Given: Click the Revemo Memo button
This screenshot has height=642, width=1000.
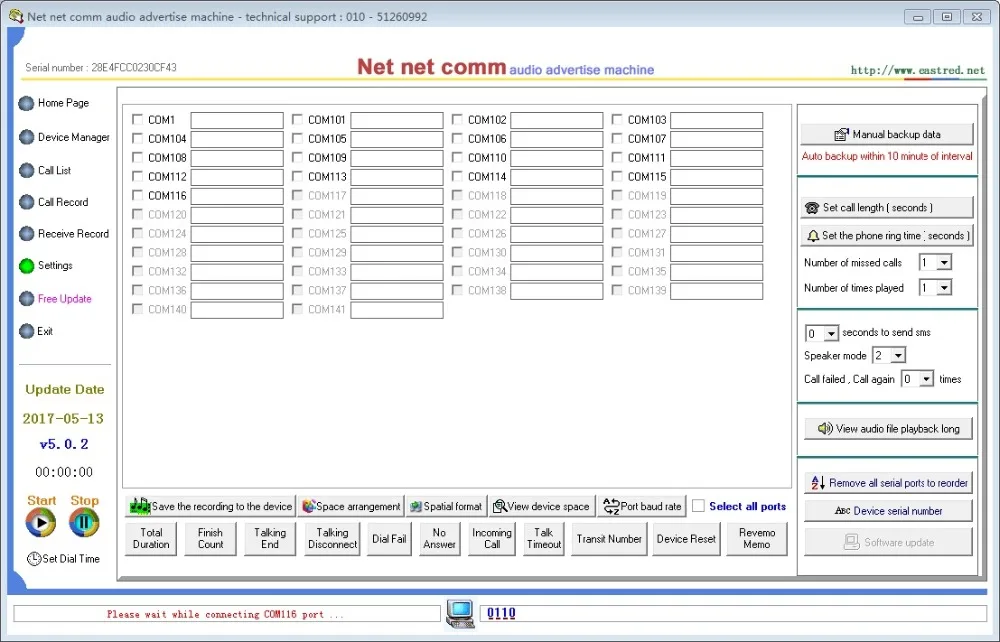Looking at the screenshot, I should pos(756,539).
